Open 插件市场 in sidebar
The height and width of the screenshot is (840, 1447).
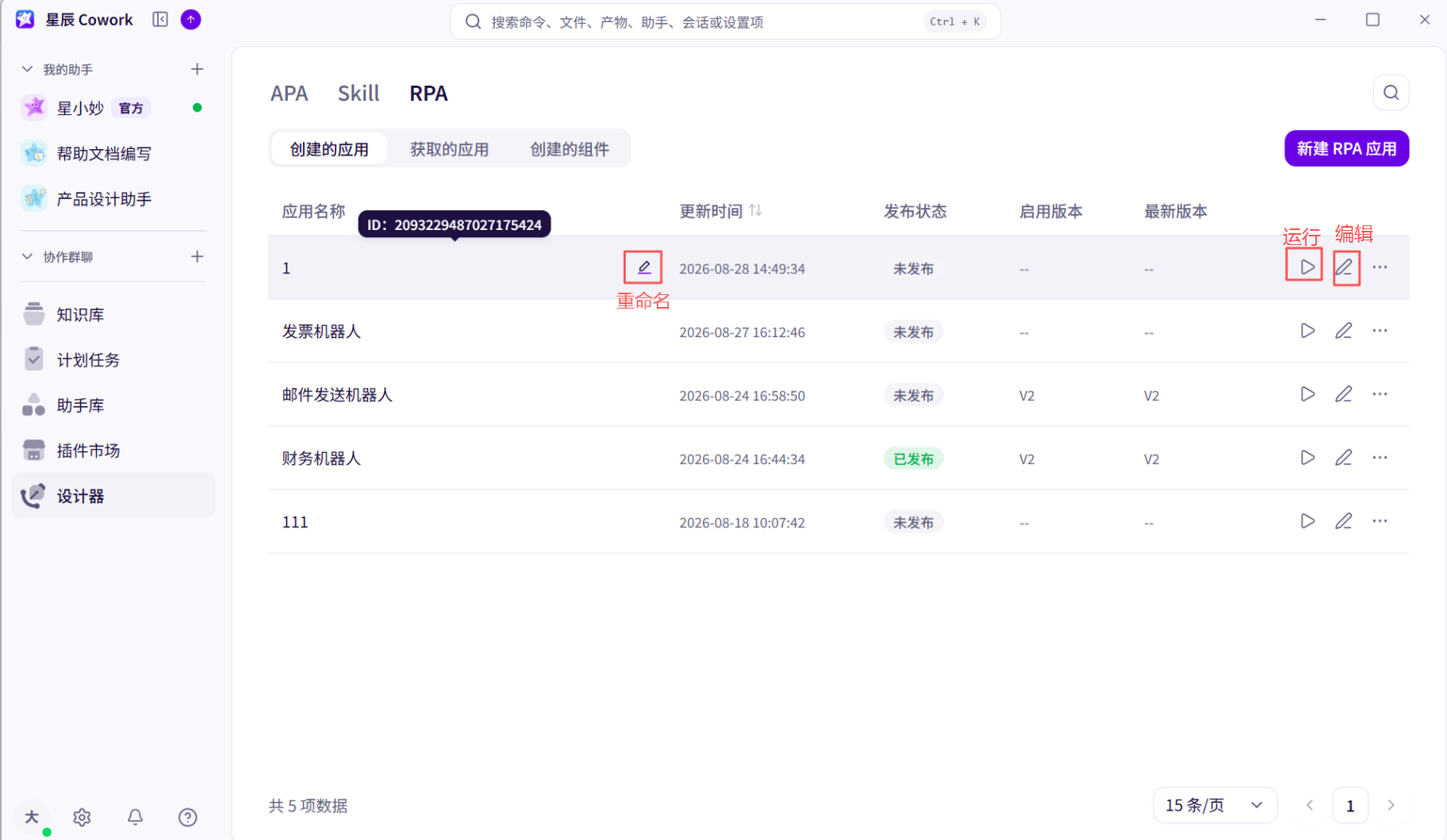pos(113,451)
